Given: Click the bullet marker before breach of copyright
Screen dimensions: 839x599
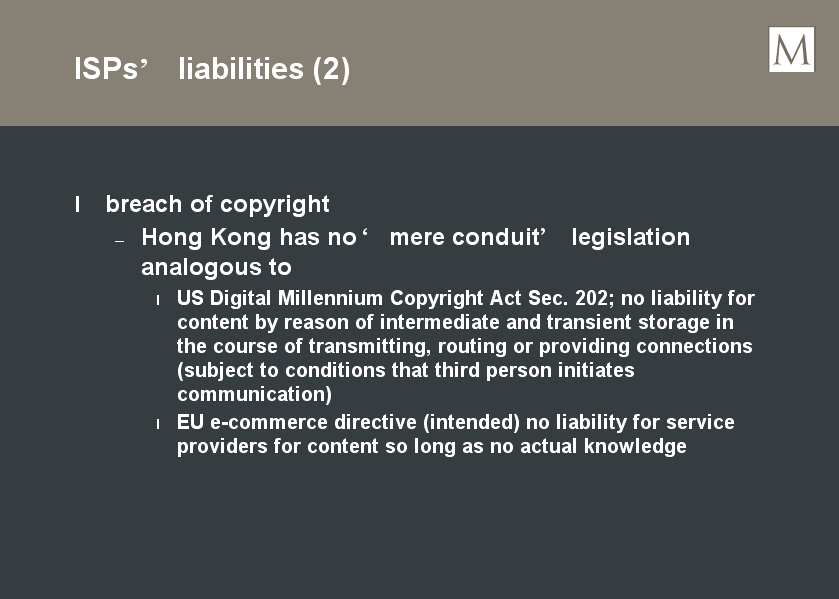Looking at the screenshot, I should 78,204.
